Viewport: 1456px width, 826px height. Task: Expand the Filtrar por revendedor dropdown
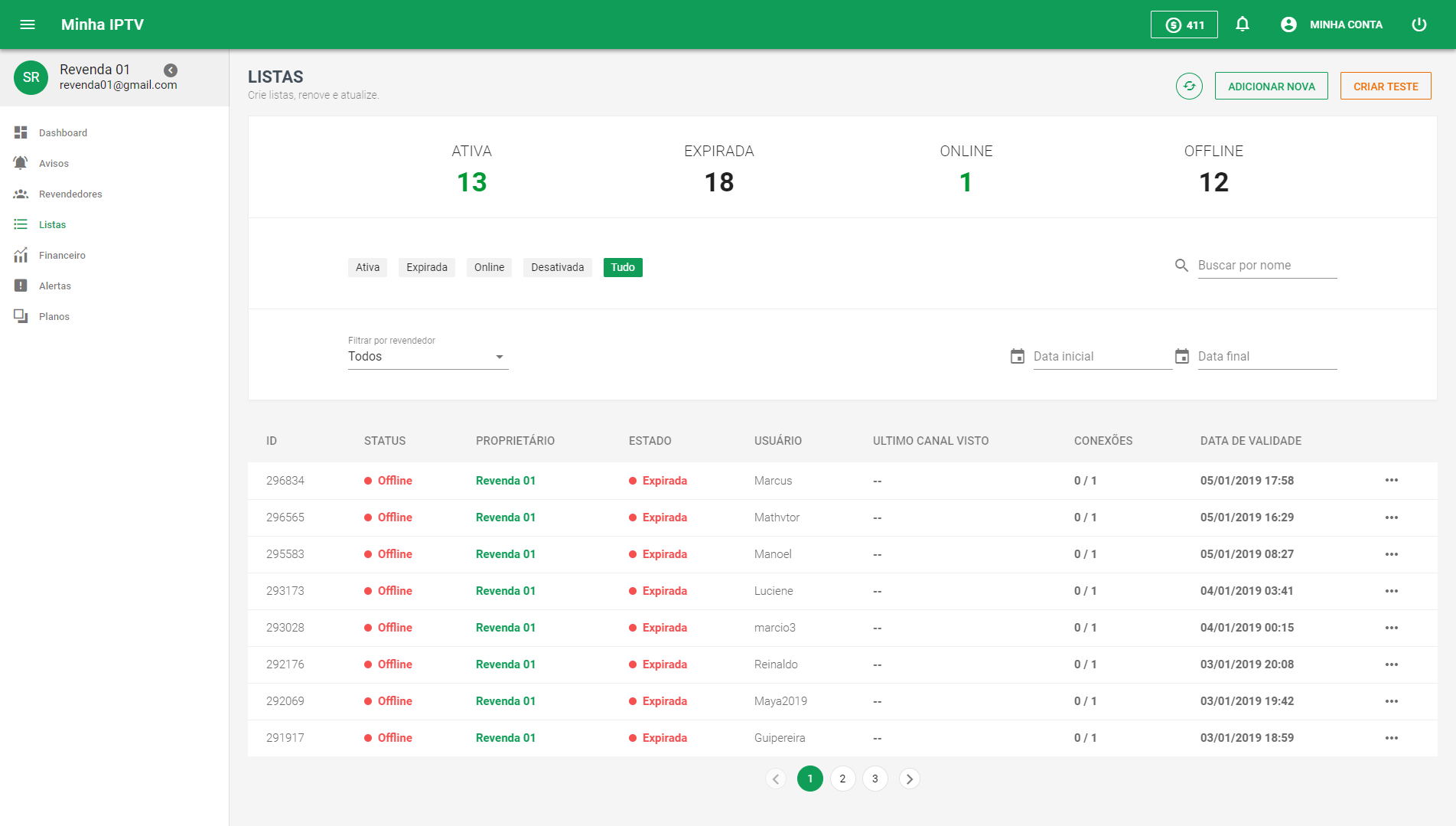428,357
